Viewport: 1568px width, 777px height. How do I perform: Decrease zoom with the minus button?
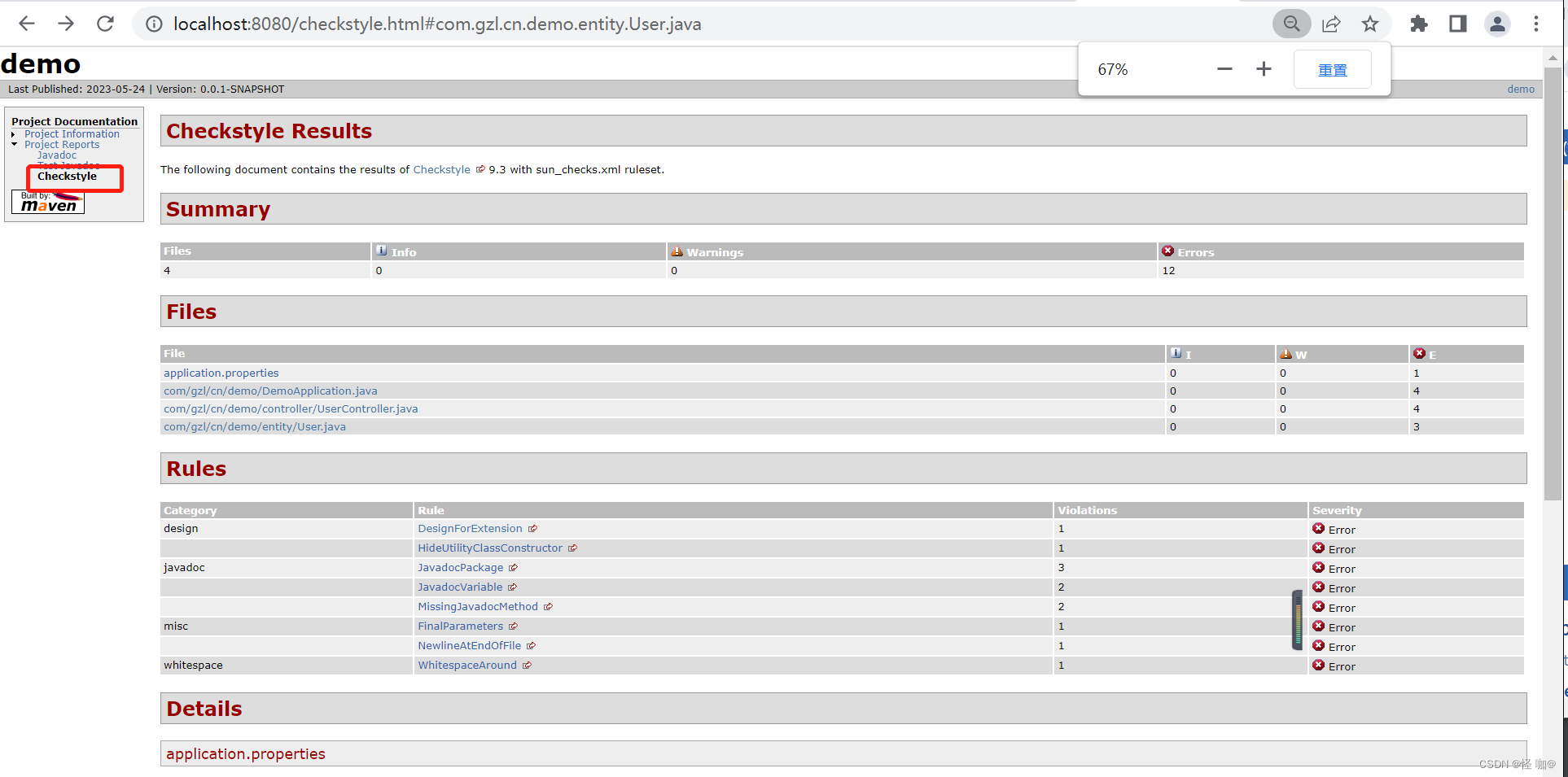(x=1224, y=69)
